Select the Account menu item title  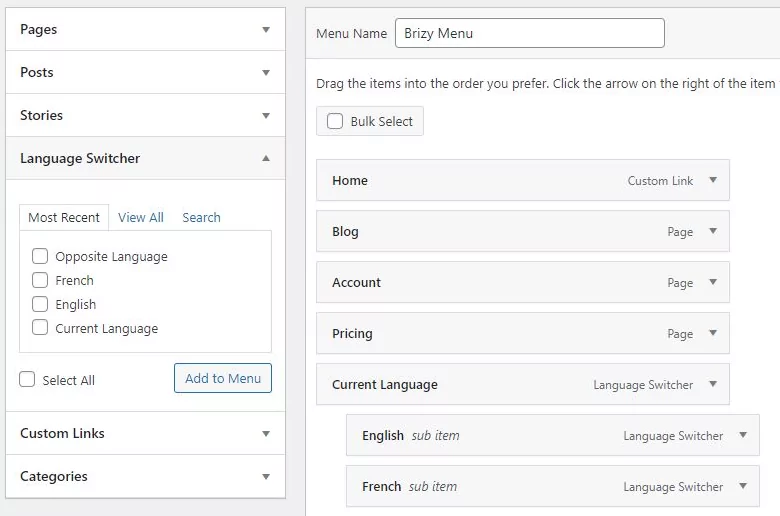pyautogui.click(x=356, y=283)
